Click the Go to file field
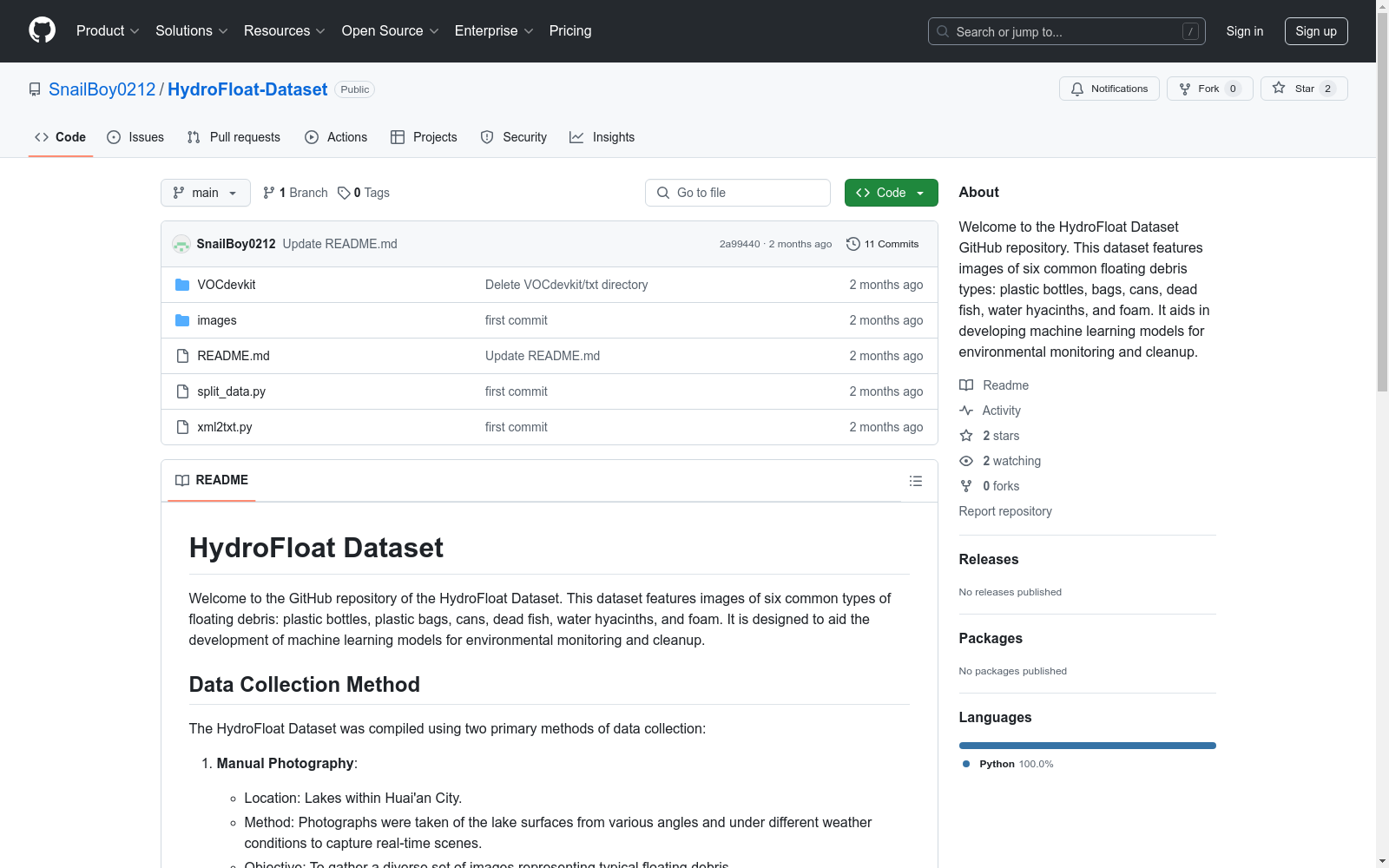This screenshot has height=868, width=1389. point(738,193)
